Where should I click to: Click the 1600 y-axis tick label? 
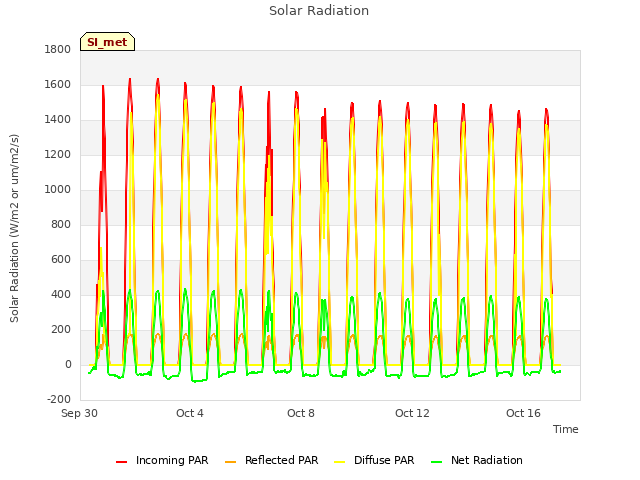tap(58, 84)
